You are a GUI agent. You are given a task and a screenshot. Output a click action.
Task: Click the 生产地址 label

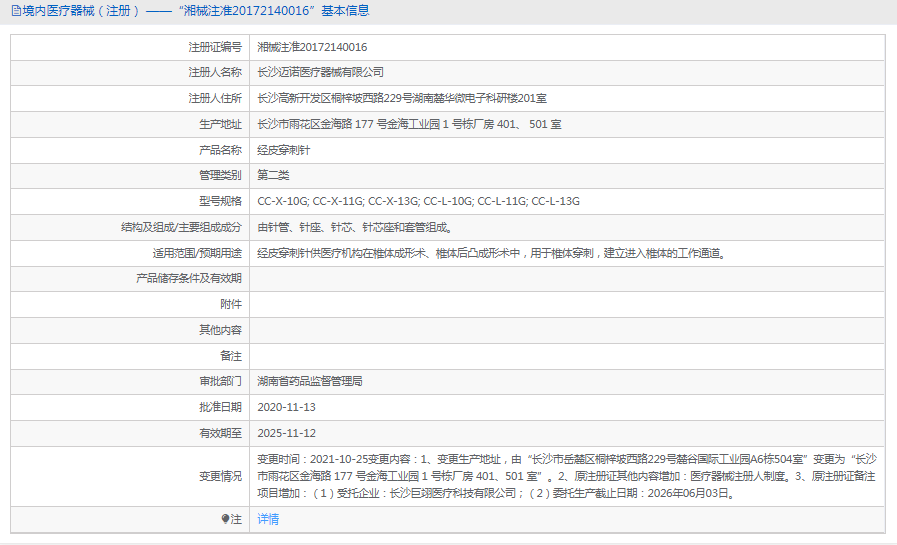tap(220, 124)
